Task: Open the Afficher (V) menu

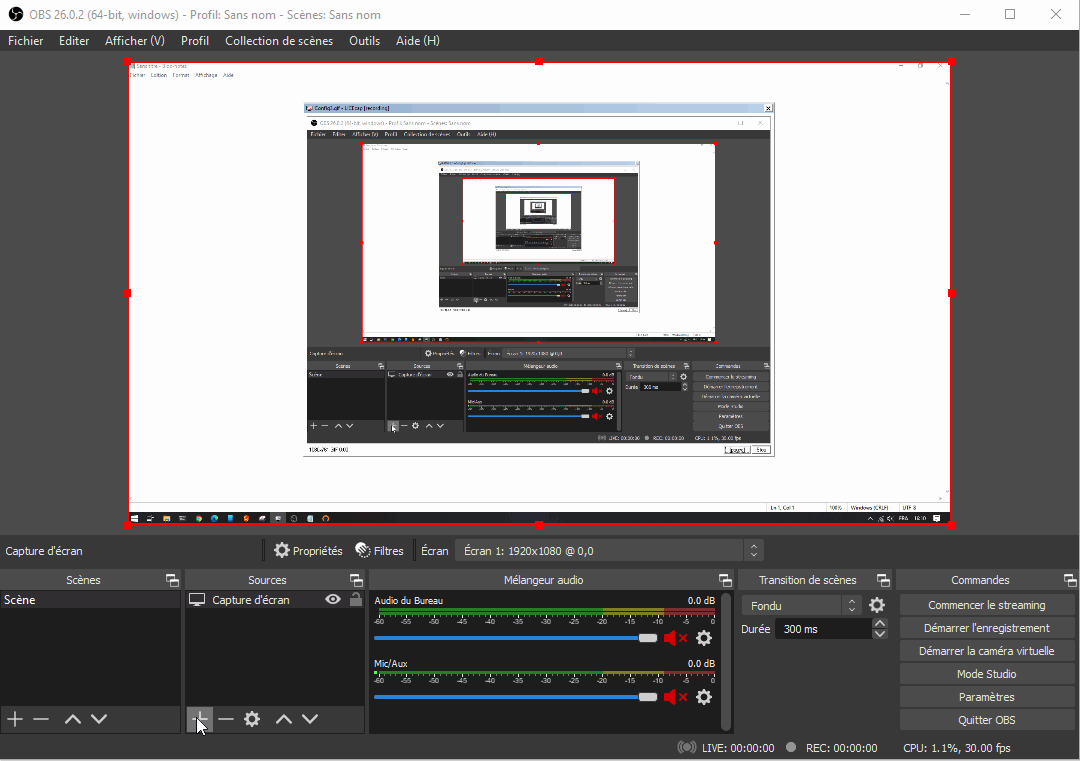Action: pyautogui.click(x=135, y=41)
